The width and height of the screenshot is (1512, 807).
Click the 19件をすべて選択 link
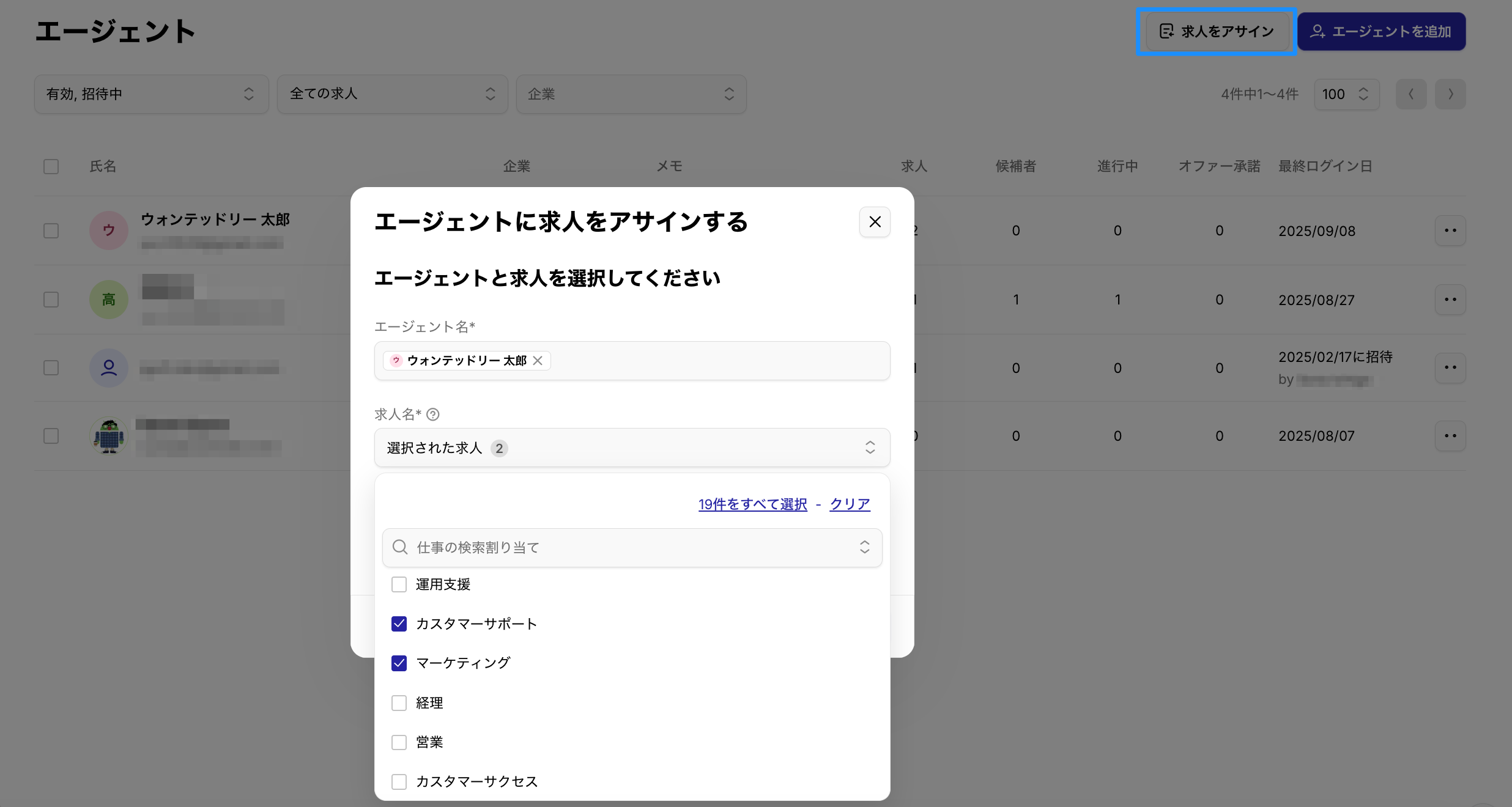click(752, 504)
